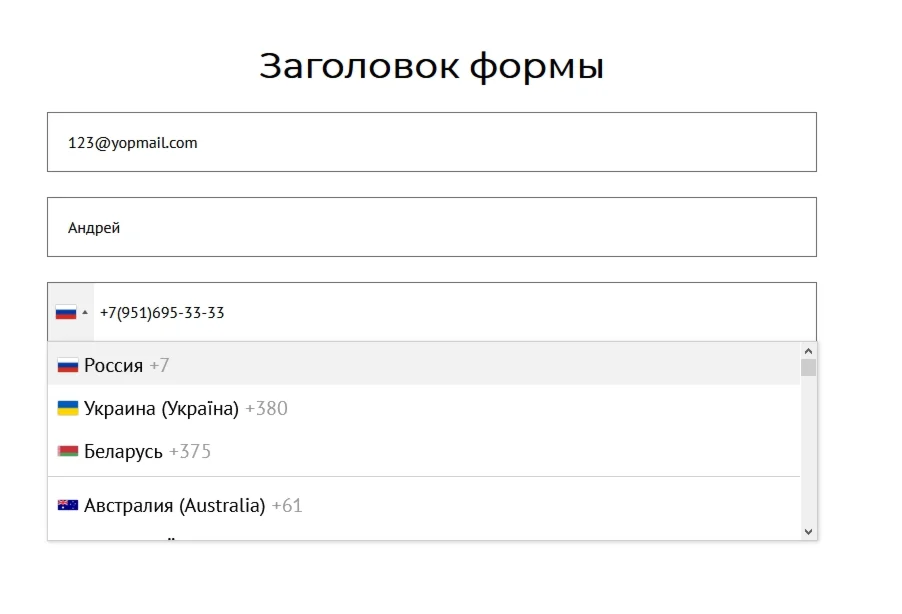This screenshot has width=902, height=614.
Task: Focus the email field containing 123@yopmail.com
Action: click(x=431, y=142)
